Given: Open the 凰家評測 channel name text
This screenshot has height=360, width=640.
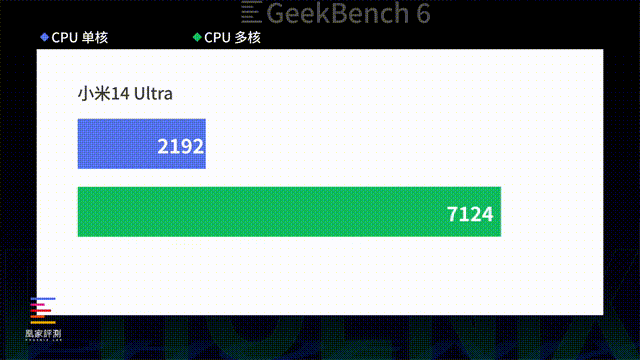Looking at the screenshot, I should [x=43, y=333].
